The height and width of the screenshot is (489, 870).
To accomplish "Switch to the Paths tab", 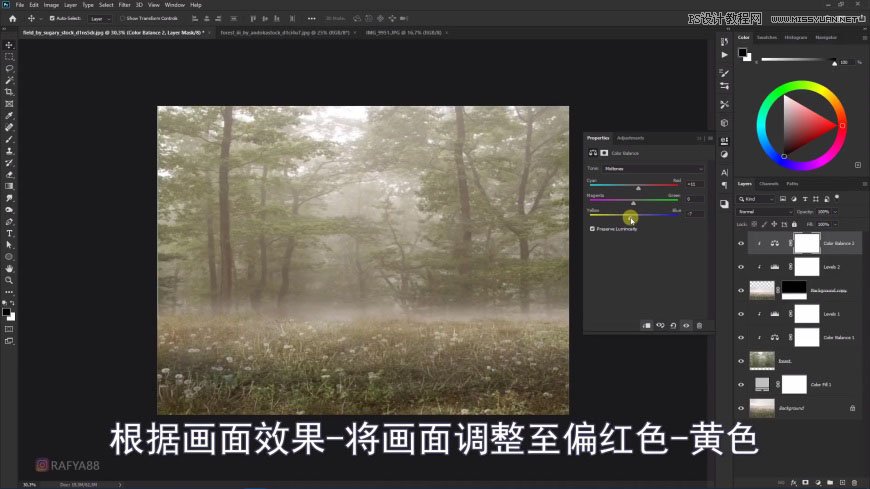I will pos(792,184).
